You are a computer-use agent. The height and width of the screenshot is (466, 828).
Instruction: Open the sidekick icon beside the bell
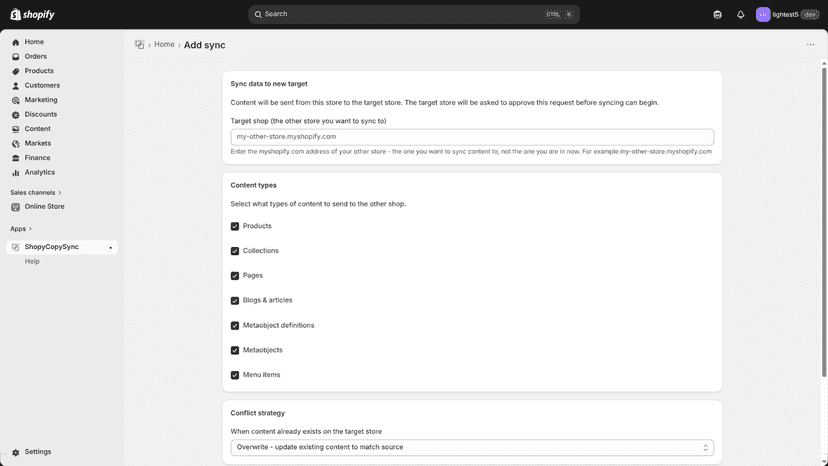point(717,15)
